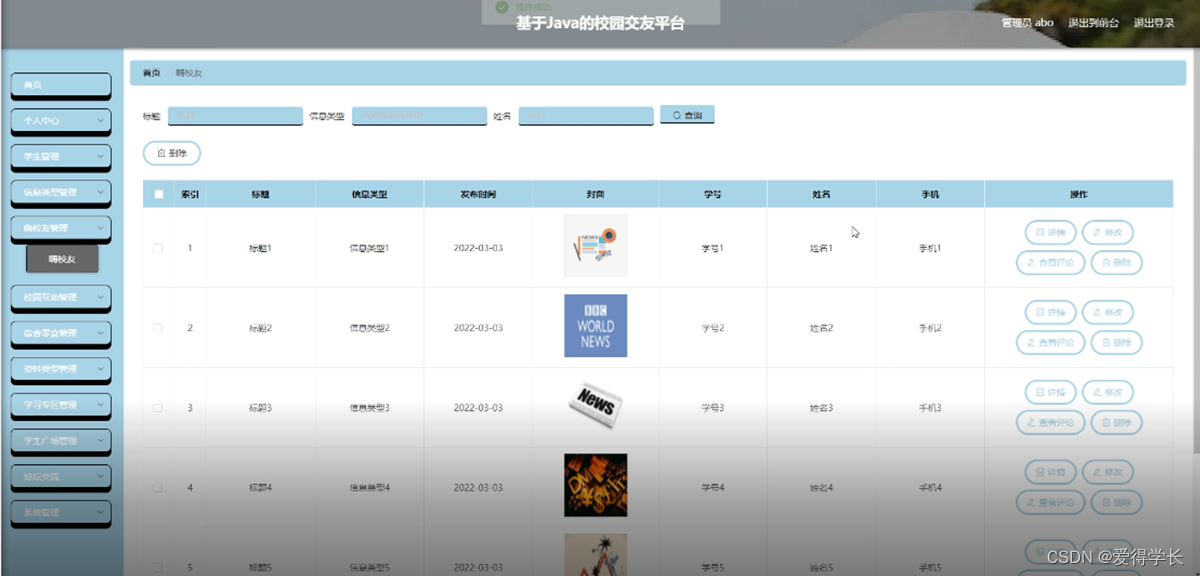Check the checkbox for row 1
Screen dimensions: 1200x576
[158, 248]
